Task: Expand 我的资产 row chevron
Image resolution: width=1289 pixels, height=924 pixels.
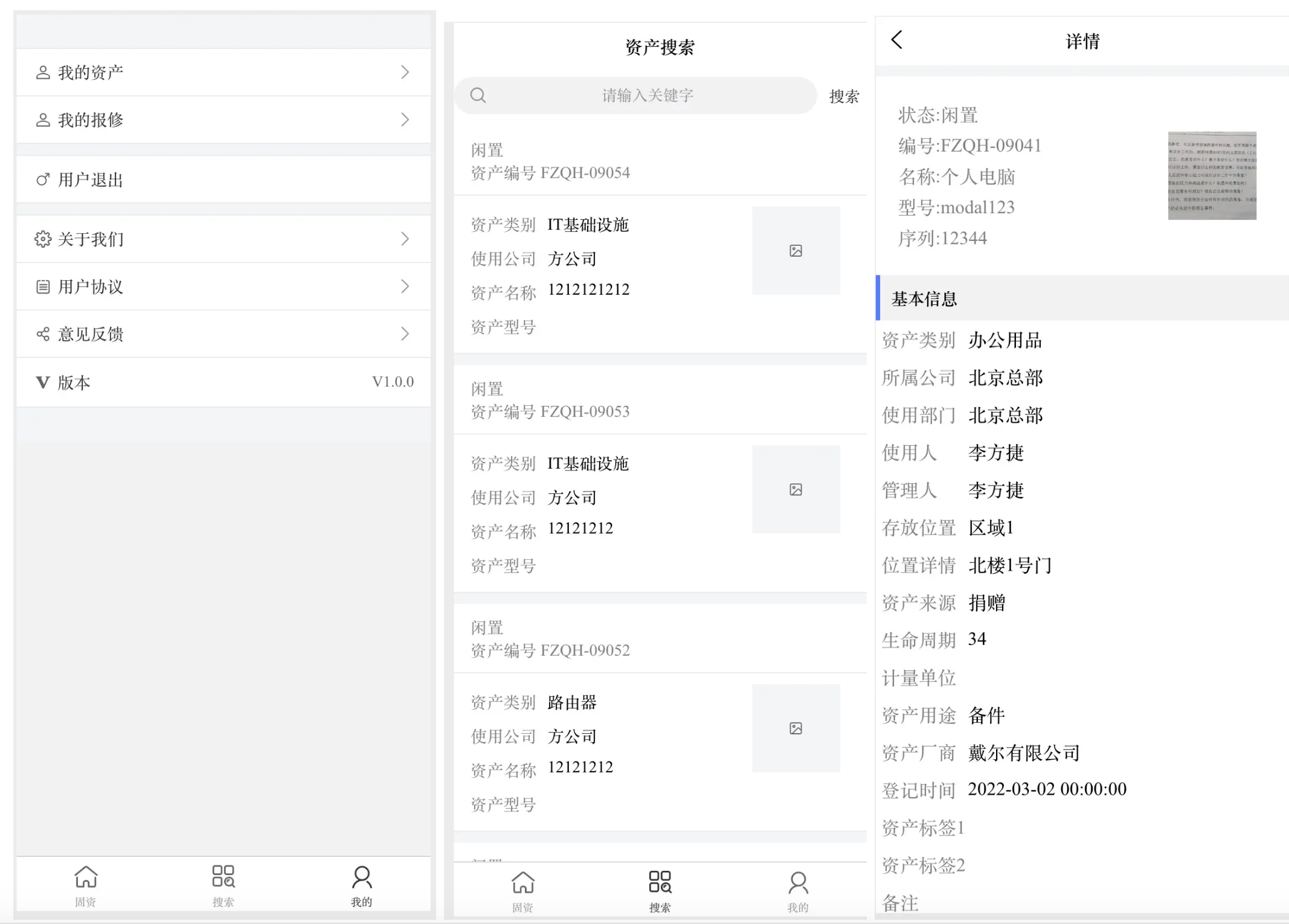Action: tap(405, 72)
